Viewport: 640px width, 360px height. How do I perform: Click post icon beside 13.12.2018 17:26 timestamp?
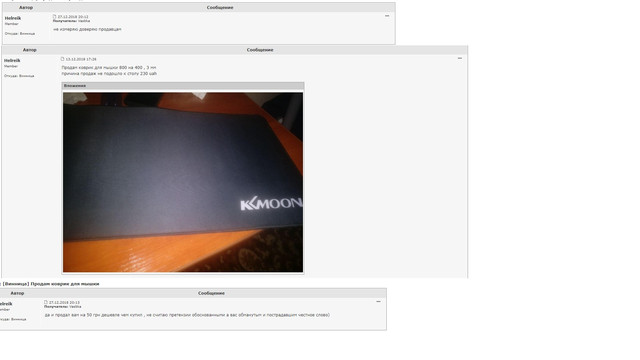pyautogui.click(x=62, y=59)
